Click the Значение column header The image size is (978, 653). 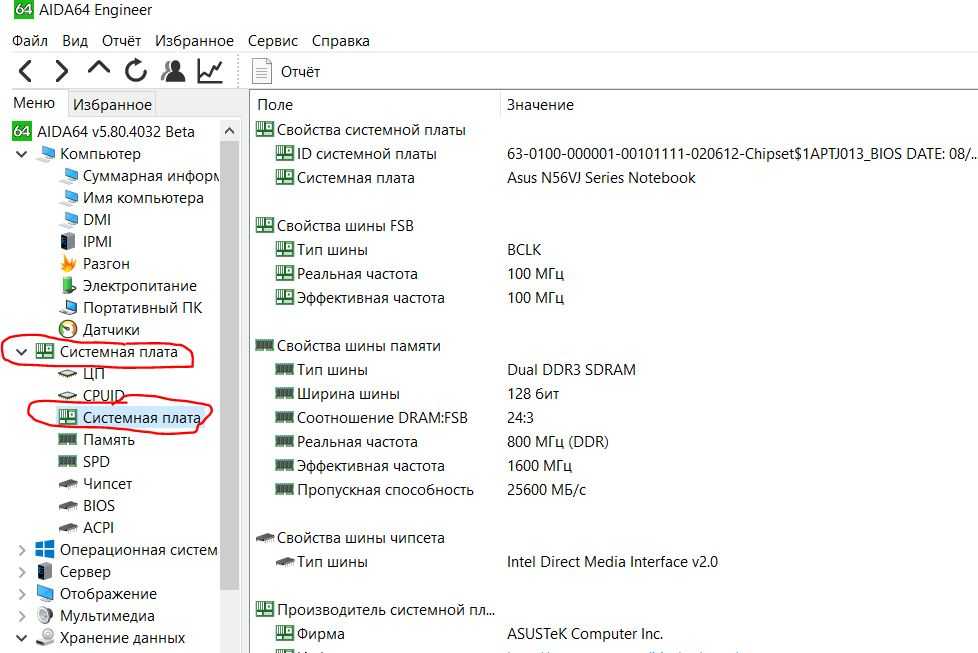(540, 105)
